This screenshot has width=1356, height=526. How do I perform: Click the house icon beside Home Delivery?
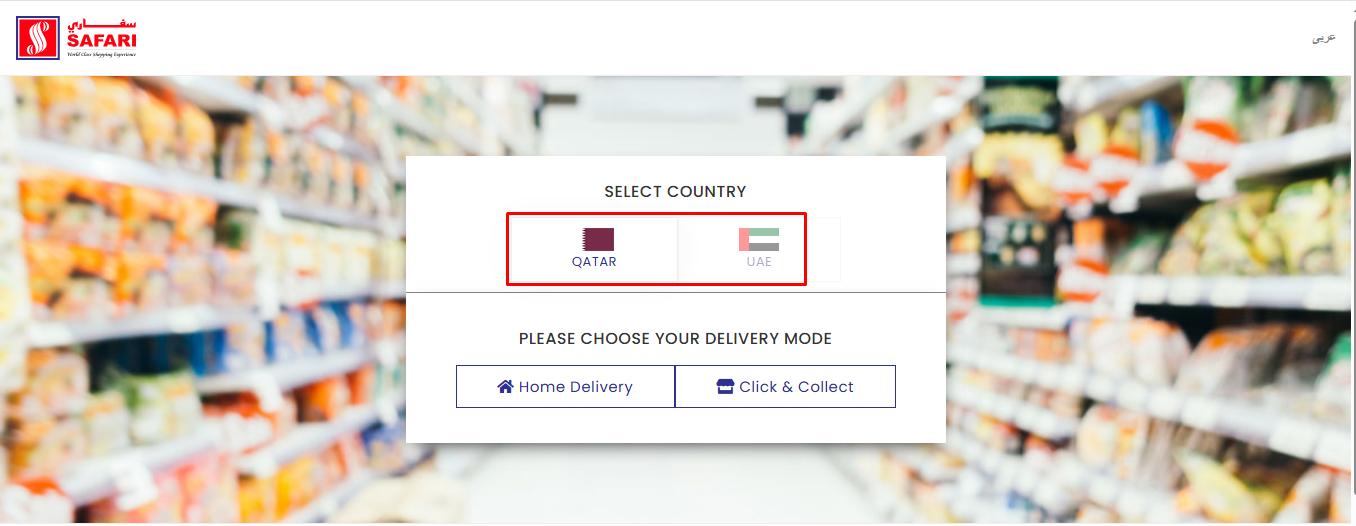(x=505, y=386)
